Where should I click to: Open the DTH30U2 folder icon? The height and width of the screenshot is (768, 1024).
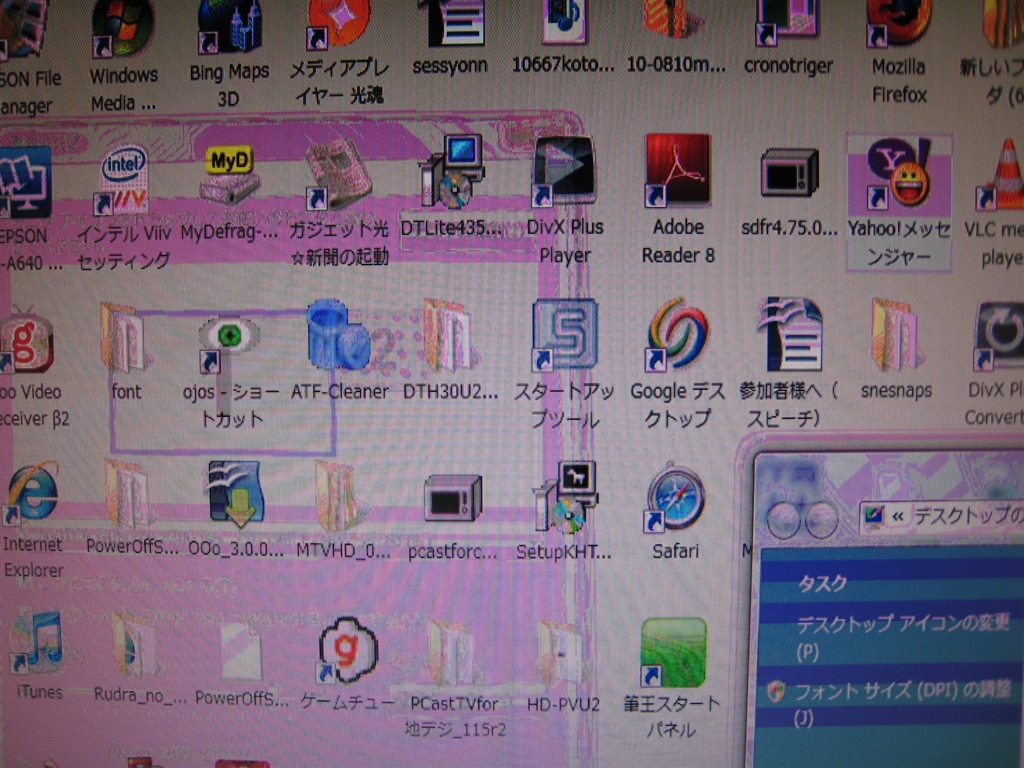(x=450, y=338)
